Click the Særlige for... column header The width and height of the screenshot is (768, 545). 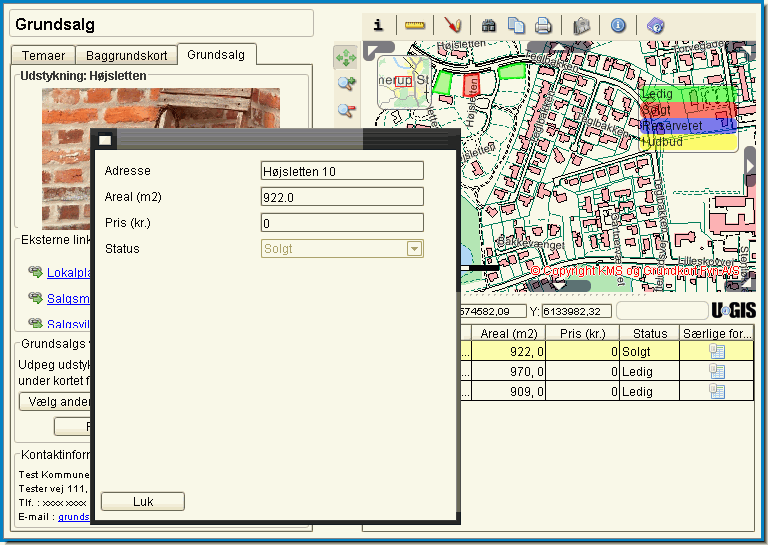point(717,333)
